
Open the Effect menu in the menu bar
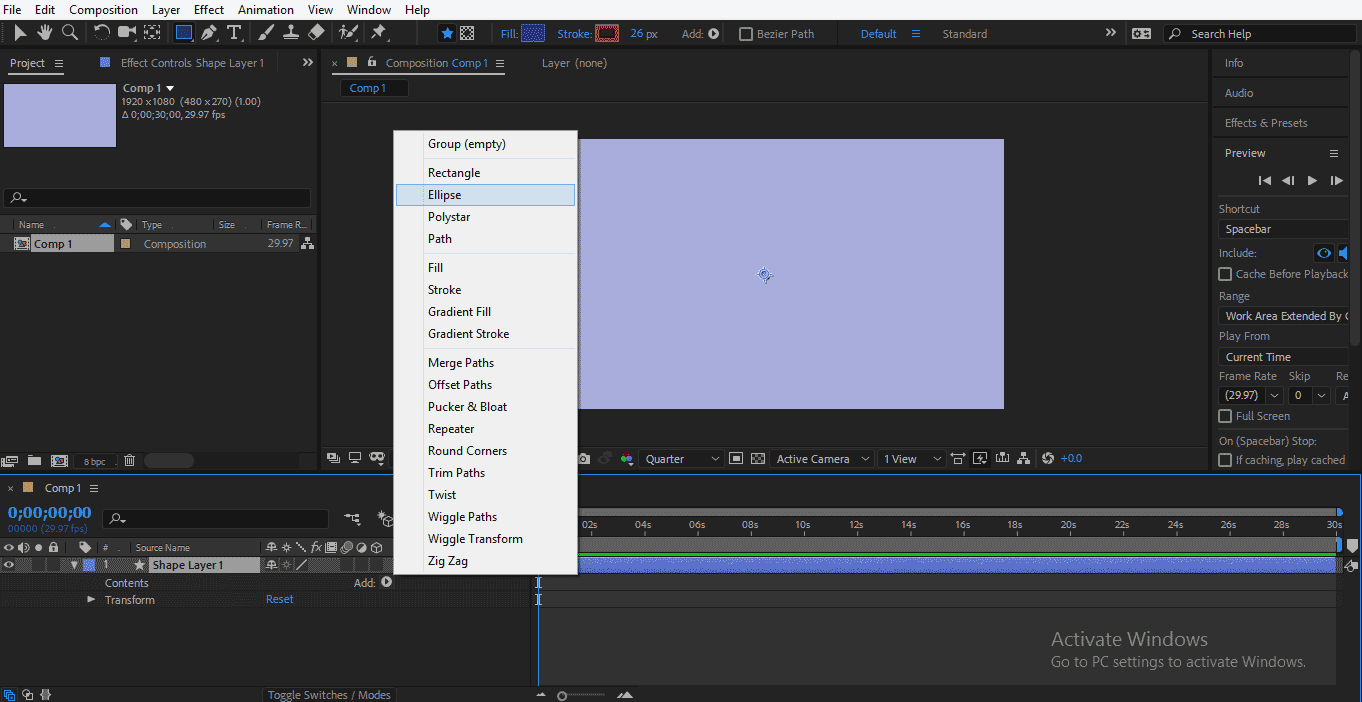208,9
